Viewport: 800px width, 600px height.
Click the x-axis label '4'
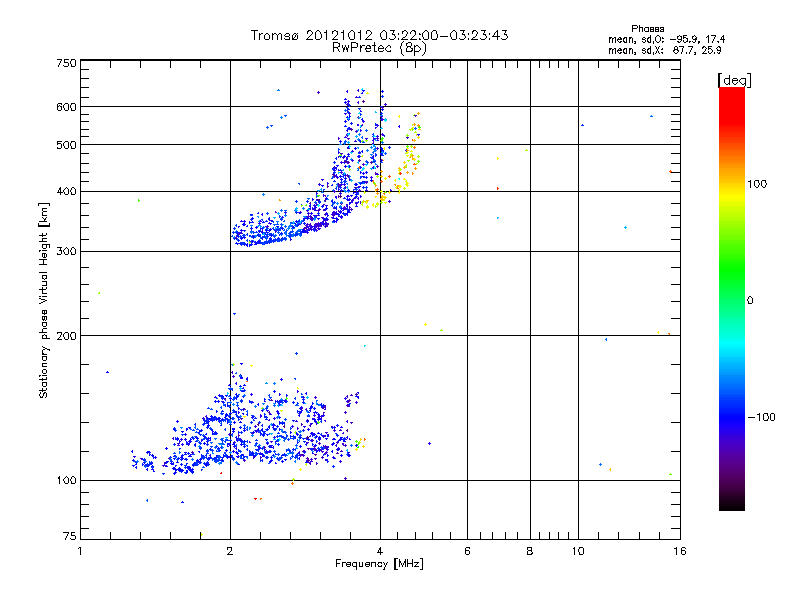pos(380,551)
